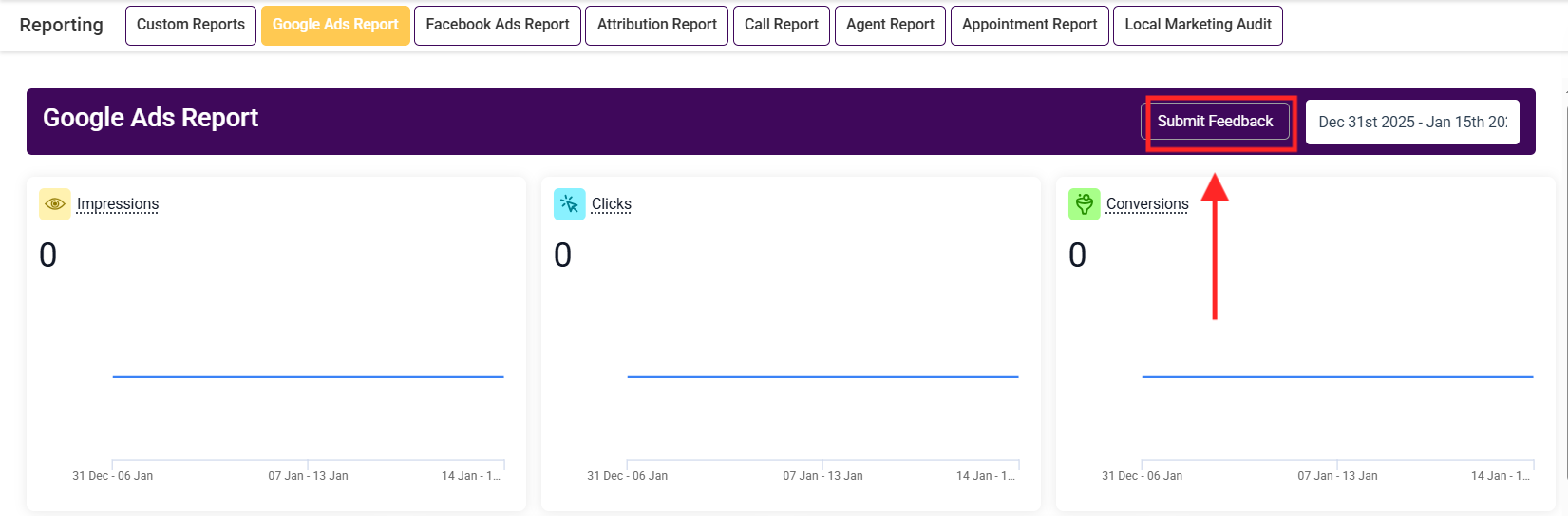The width and height of the screenshot is (1568, 516).
Task: Click '31 Dec - 06 Jan' under Conversions chart
Action: pos(1143,476)
